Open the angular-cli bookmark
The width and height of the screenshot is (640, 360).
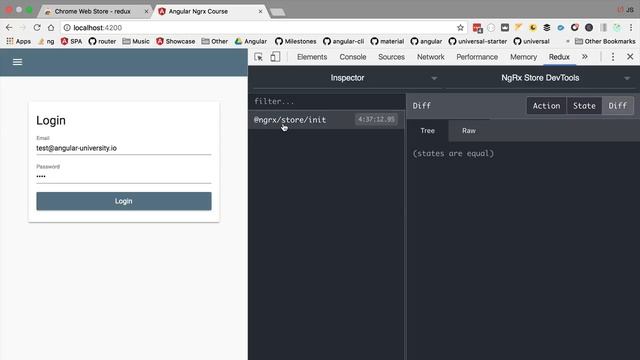(x=343, y=41)
